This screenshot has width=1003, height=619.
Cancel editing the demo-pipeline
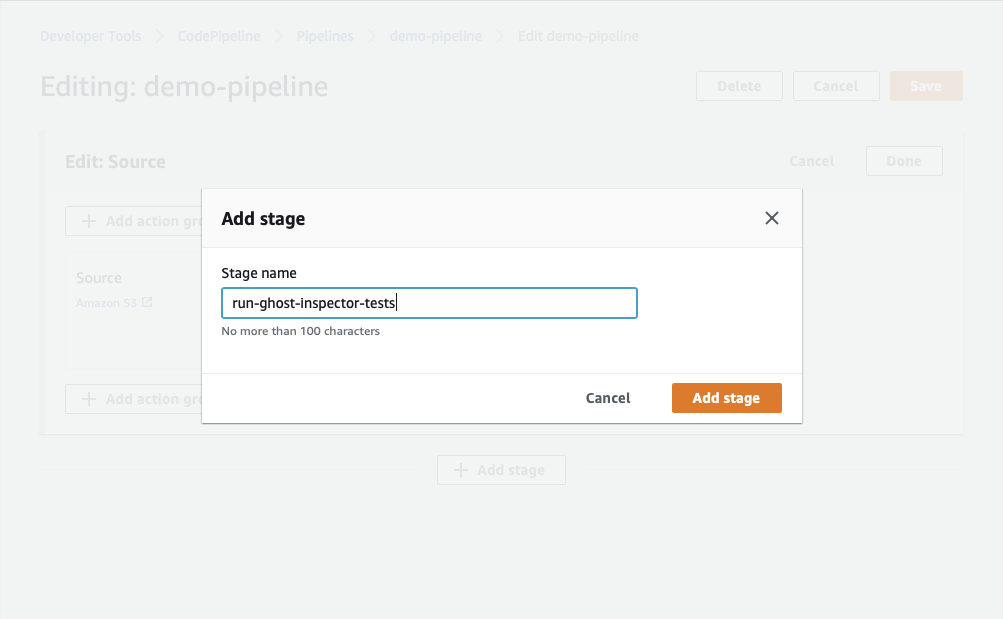click(836, 85)
